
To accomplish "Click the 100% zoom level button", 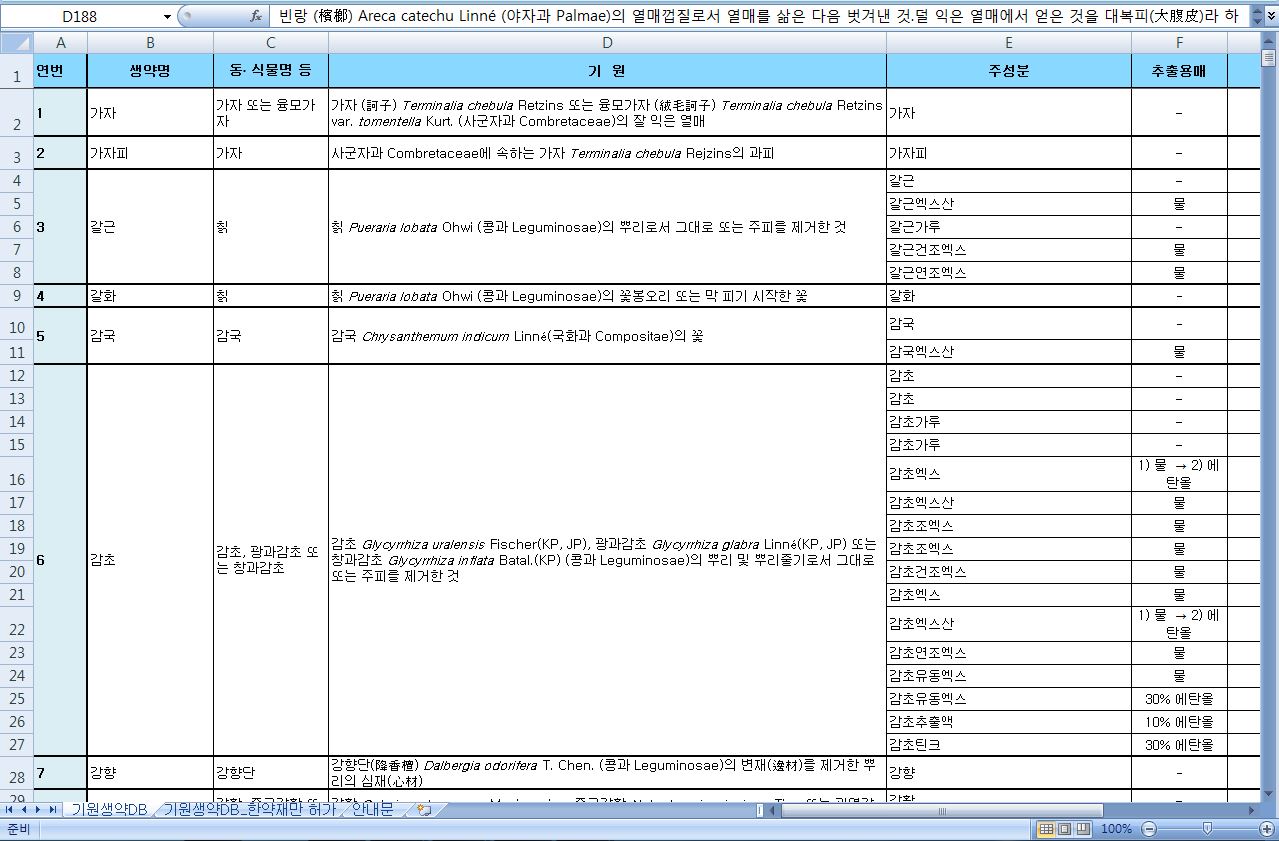I will tap(1115, 829).
